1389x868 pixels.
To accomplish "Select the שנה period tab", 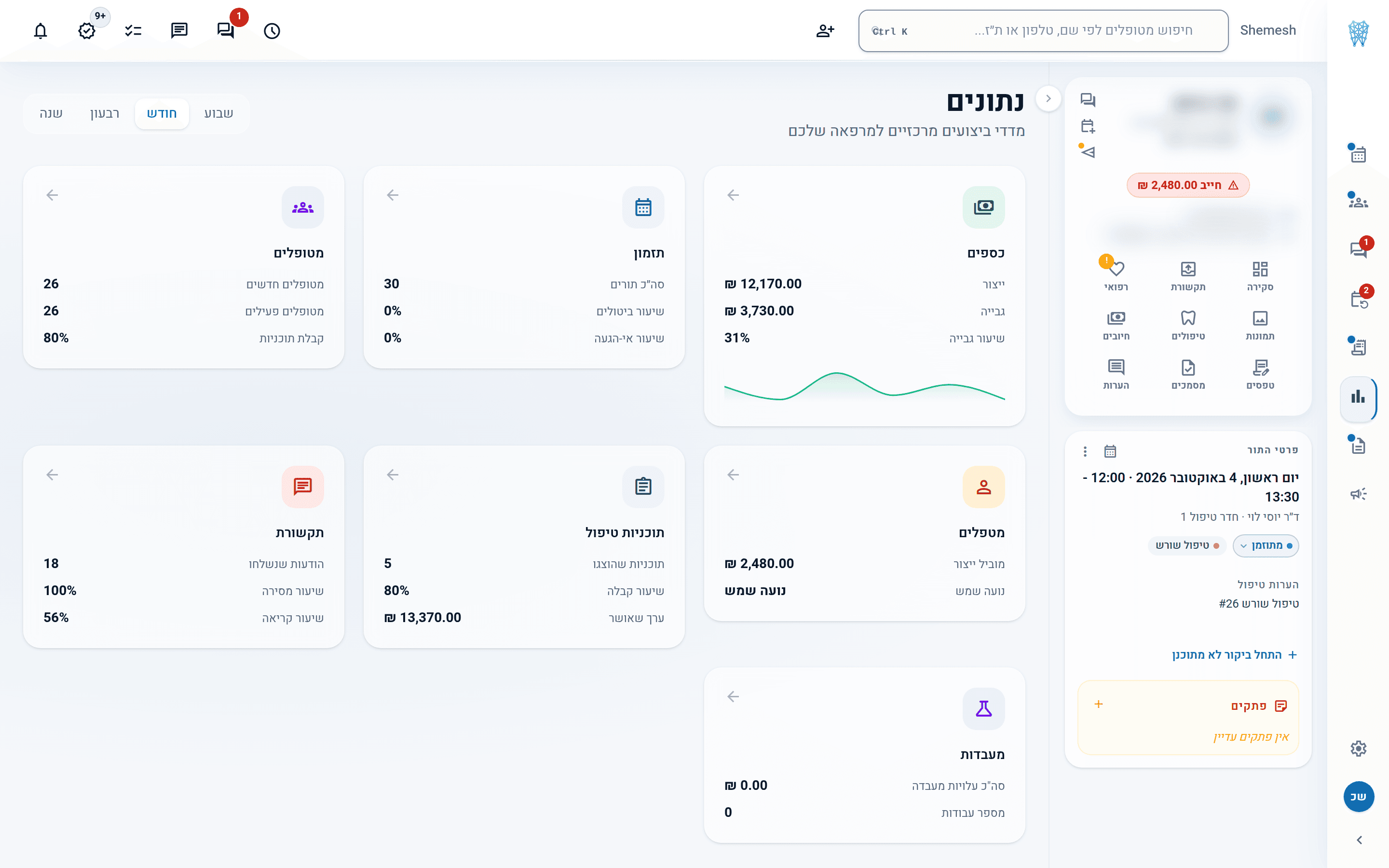I will (51, 114).
